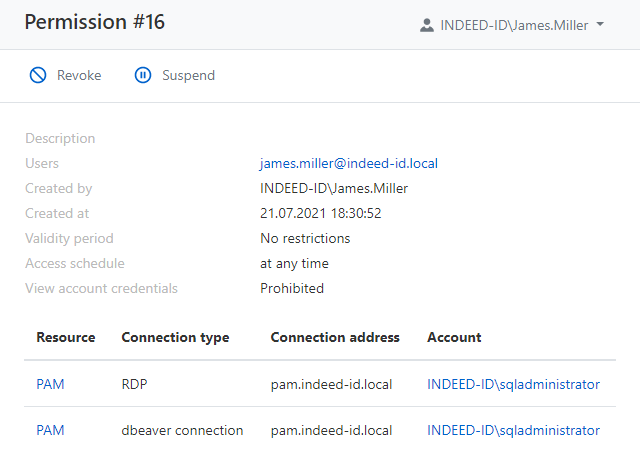Screen dimensions: 640x471
Task: Click the Created at timestamp value
Action: [x=321, y=213]
